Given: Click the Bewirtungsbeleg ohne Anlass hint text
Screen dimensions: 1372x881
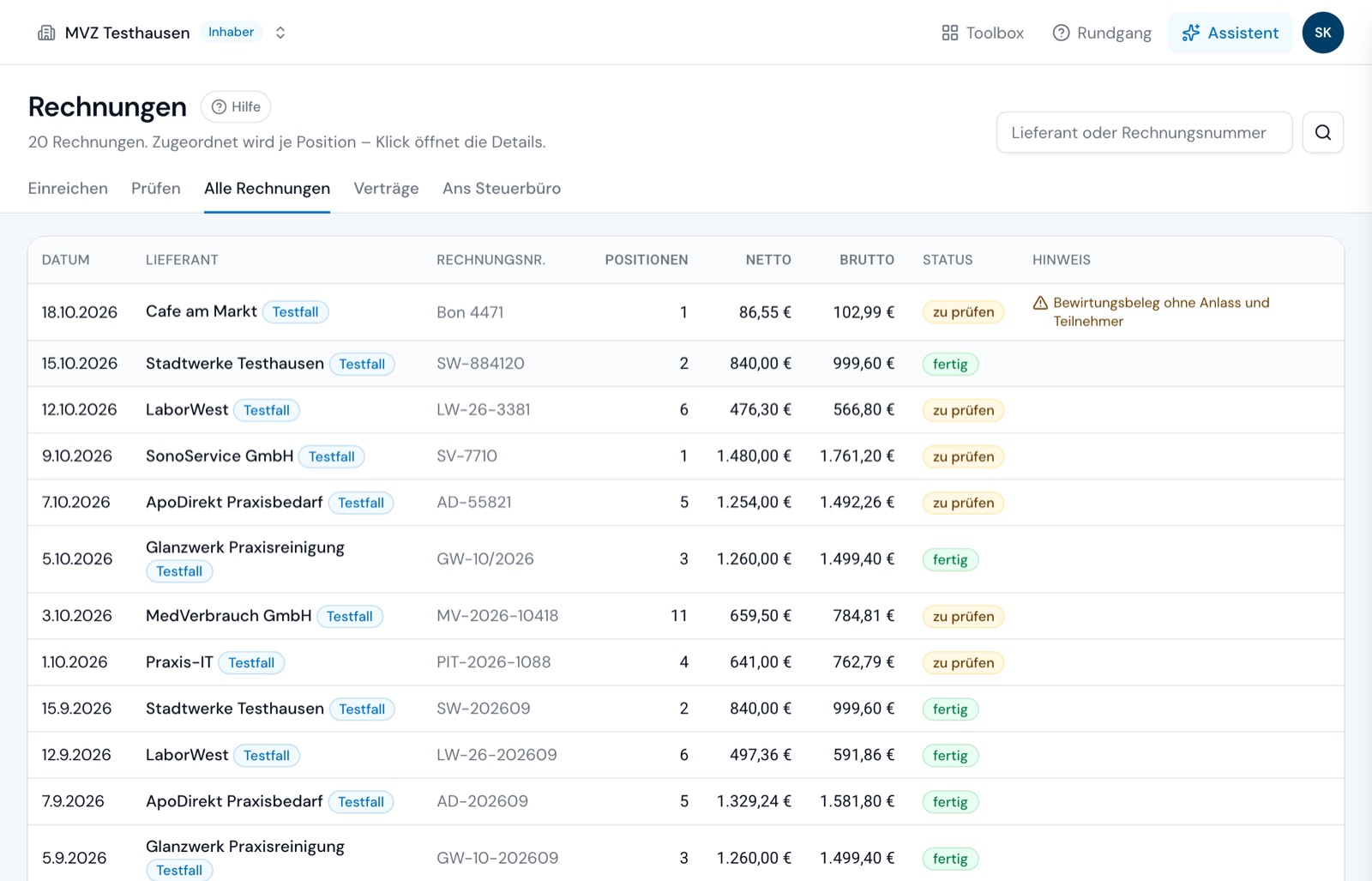Looking at the screenshot, I should [1161, 312].
